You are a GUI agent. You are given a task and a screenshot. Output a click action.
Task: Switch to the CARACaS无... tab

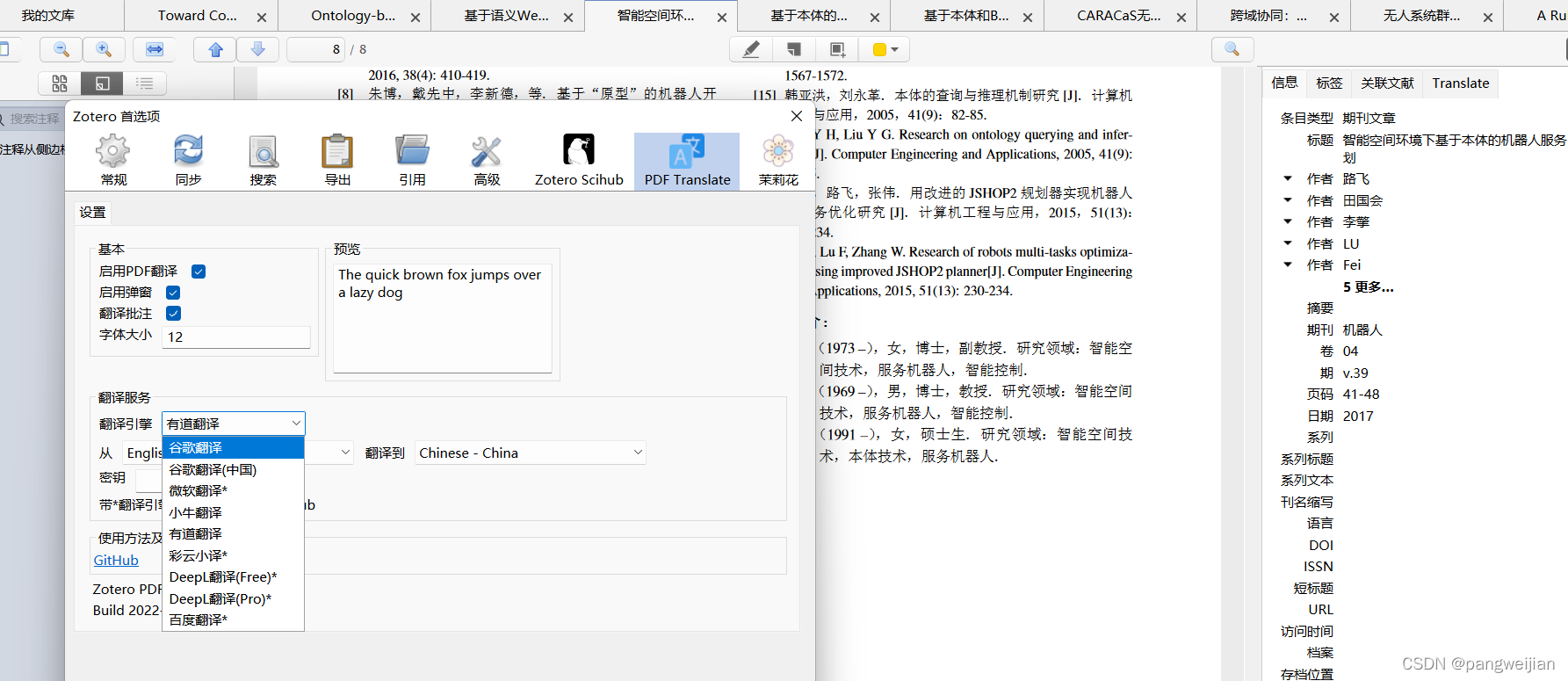(1118, 15)
